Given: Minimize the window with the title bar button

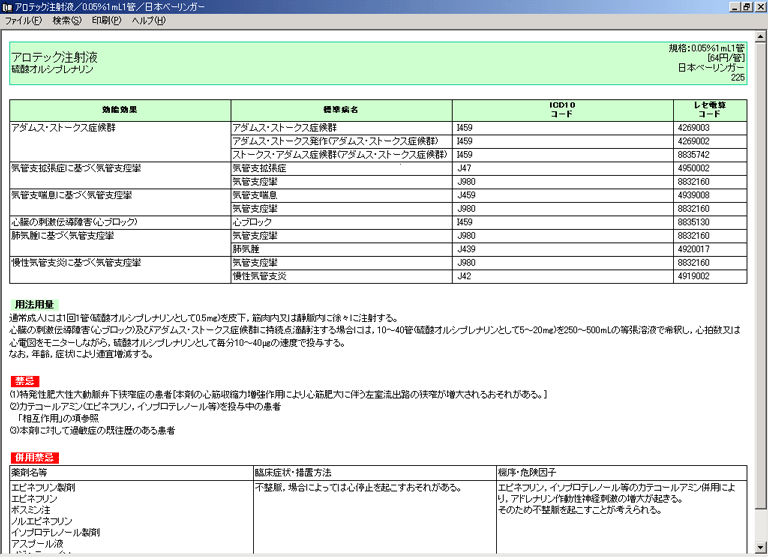Looking at the screenshot, I should click(x=735, y=7).
